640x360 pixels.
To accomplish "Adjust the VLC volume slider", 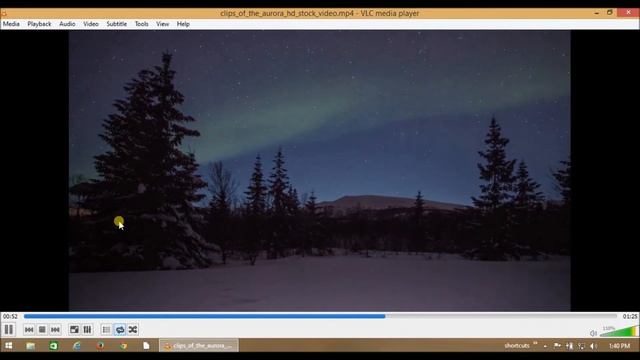I will coord(618,331).
